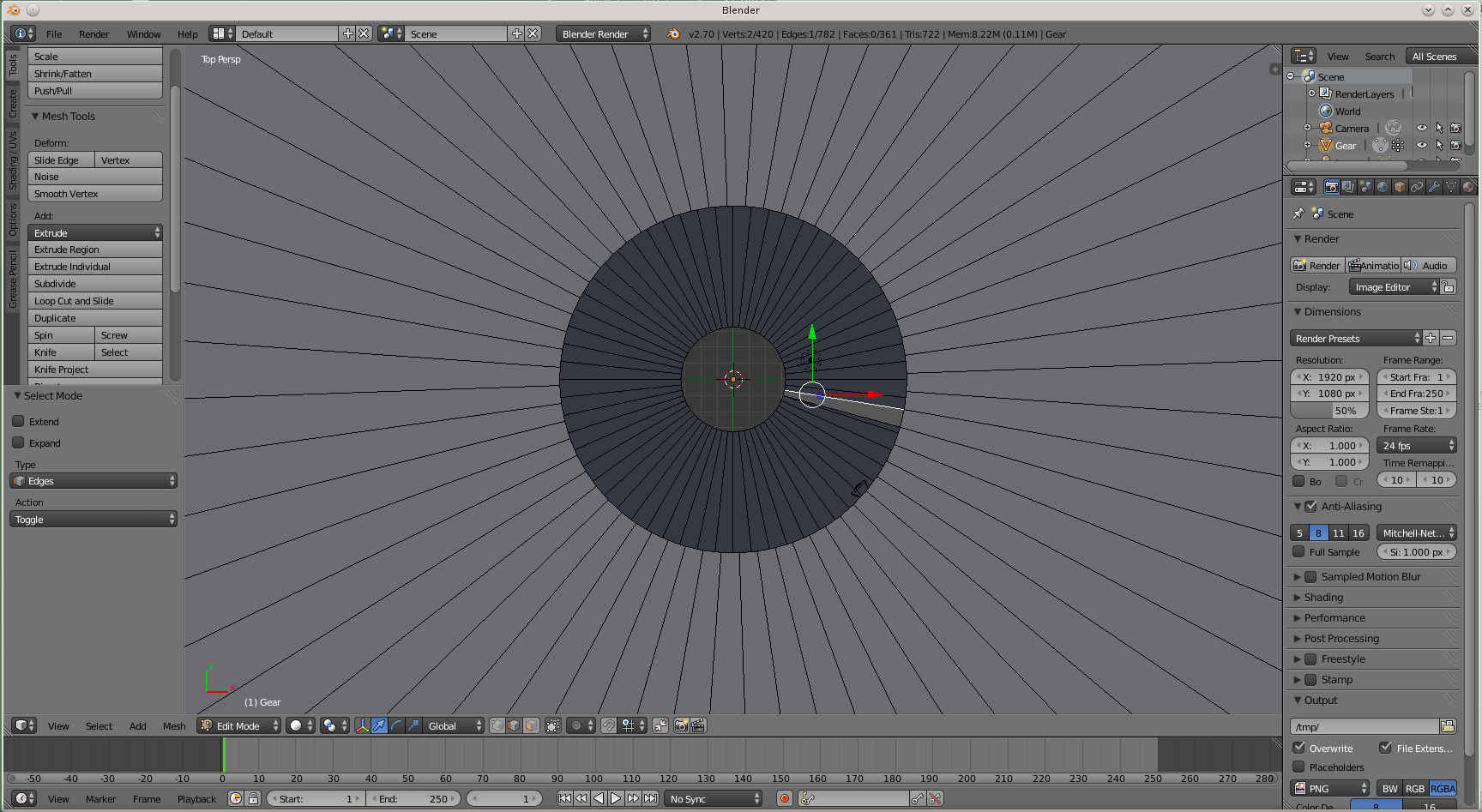Expand the Performance panel

tap(1334, 617)
